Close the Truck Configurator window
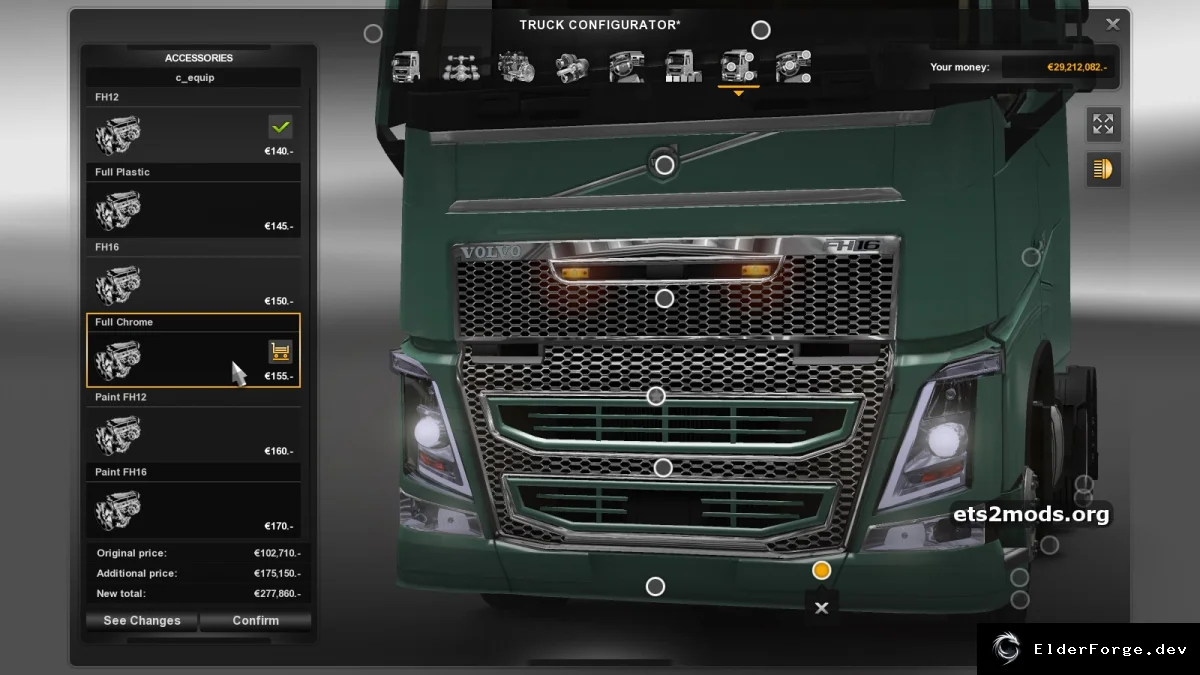The width and height of the screenshot is (1200, 675). coord(1112,24)
